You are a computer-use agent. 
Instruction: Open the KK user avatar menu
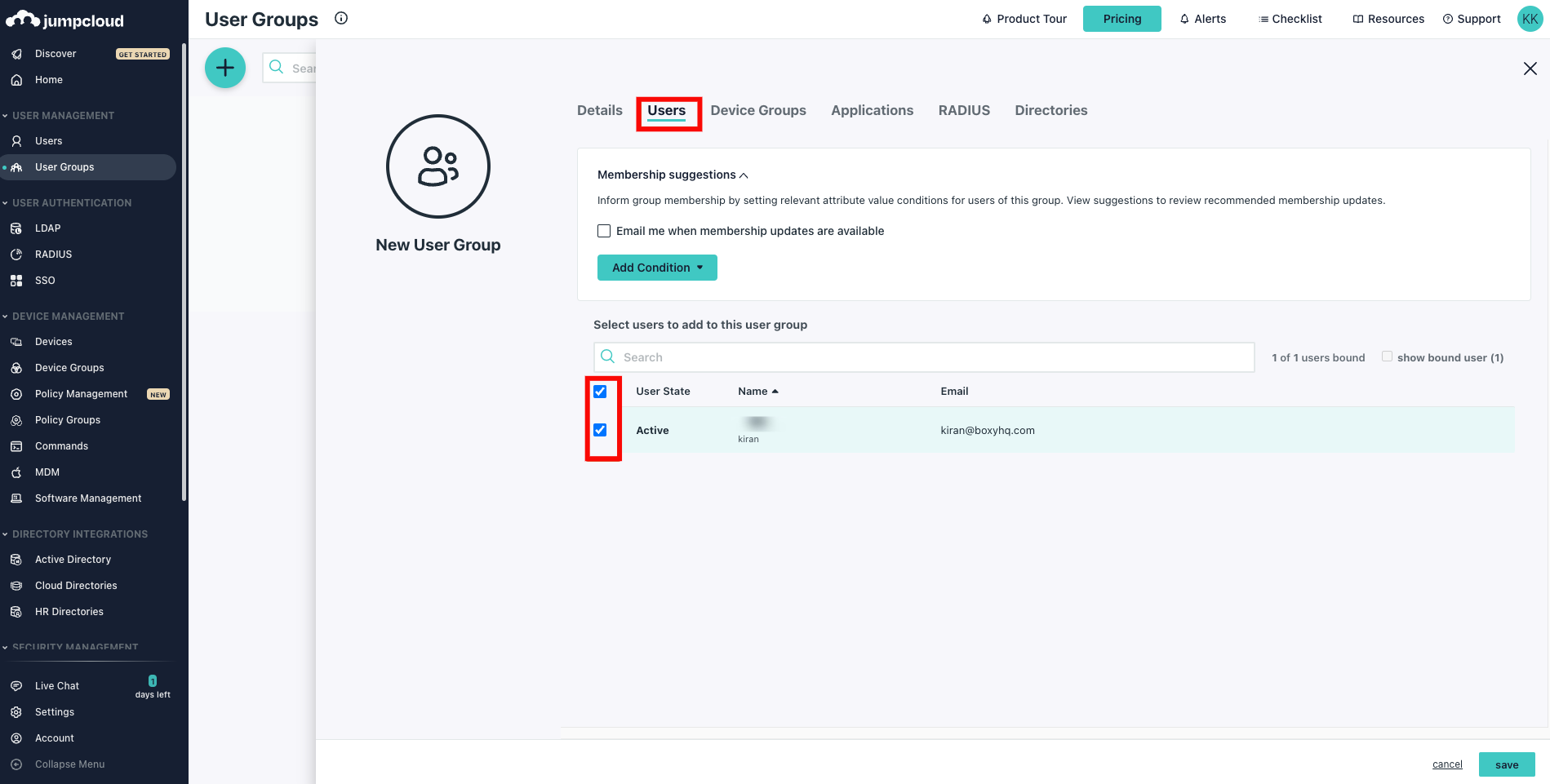pyautogui.click(x=1530, y=19)
